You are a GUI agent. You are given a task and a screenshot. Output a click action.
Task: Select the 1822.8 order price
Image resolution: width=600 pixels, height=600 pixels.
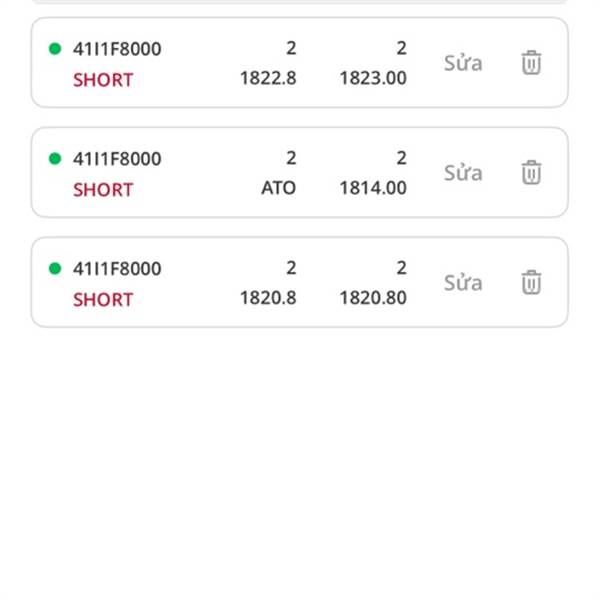(x=268, y=78)
